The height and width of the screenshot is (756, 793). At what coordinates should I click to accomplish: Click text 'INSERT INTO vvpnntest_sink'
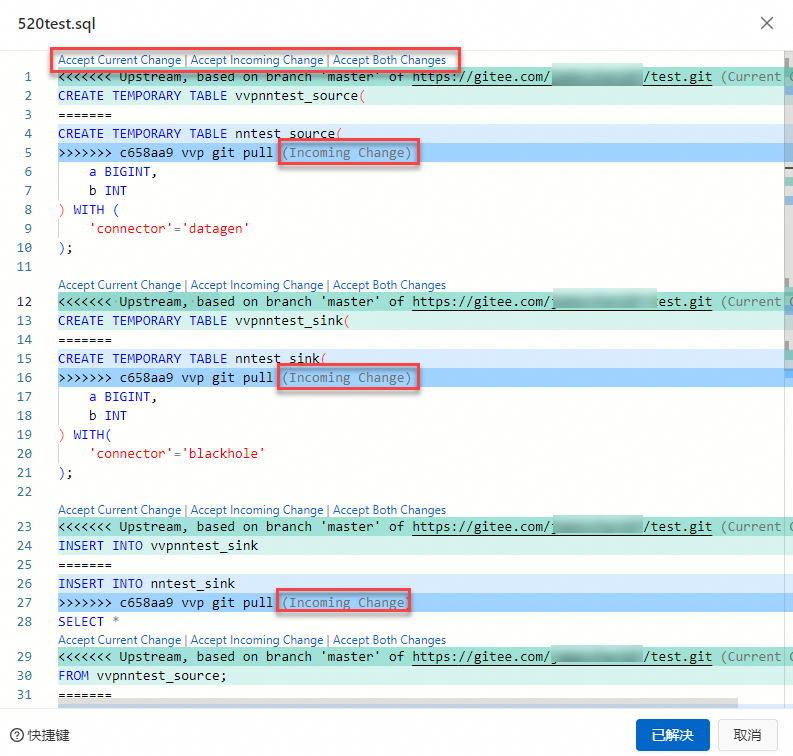(158, 546)
